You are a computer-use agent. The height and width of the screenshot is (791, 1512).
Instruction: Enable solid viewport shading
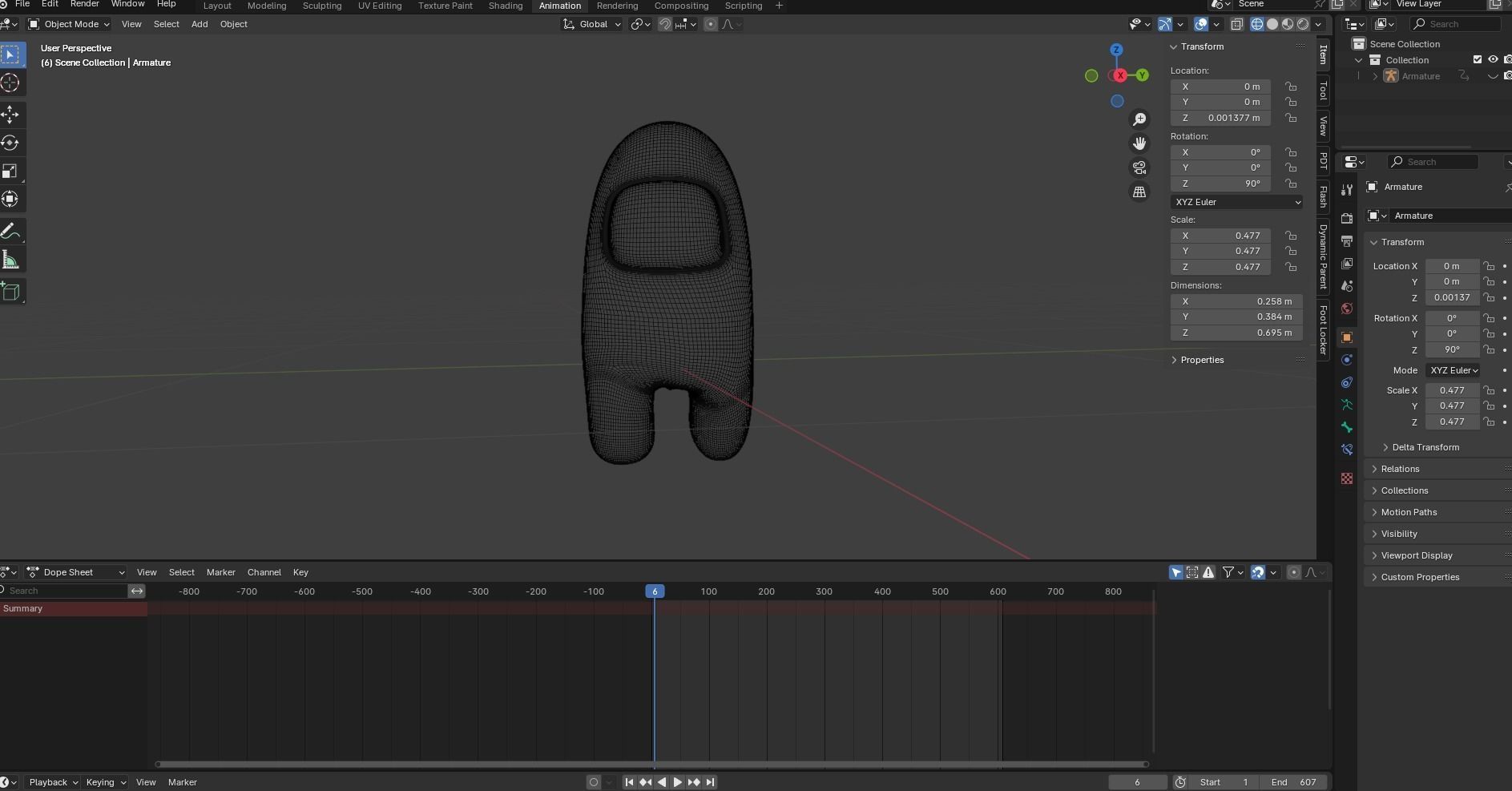click(1272, 24)
